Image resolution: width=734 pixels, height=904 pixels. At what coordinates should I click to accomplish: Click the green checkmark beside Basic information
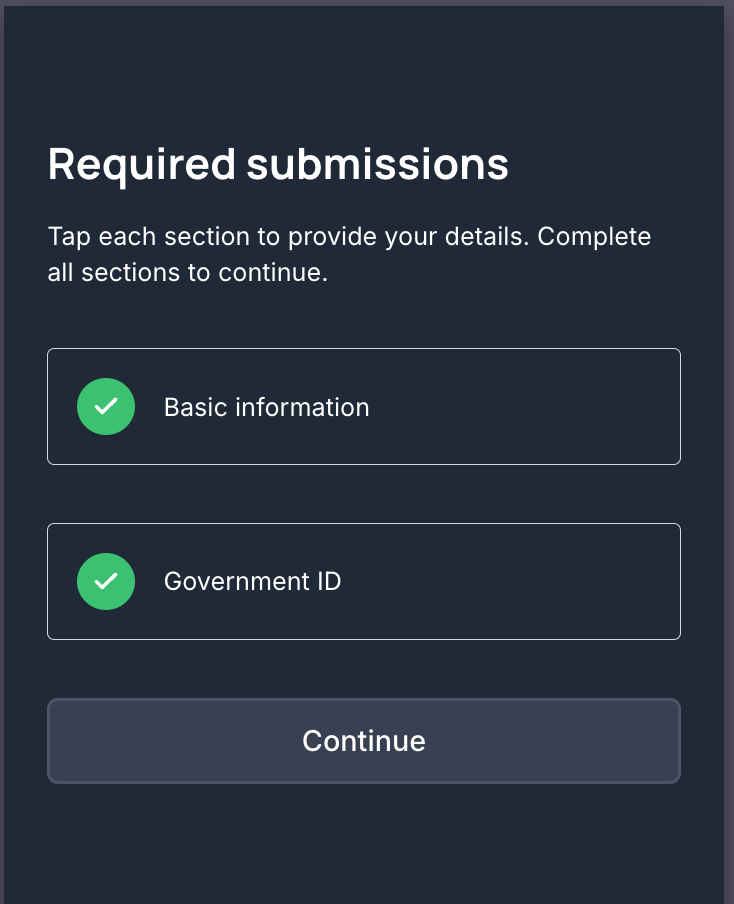(106, 406)
